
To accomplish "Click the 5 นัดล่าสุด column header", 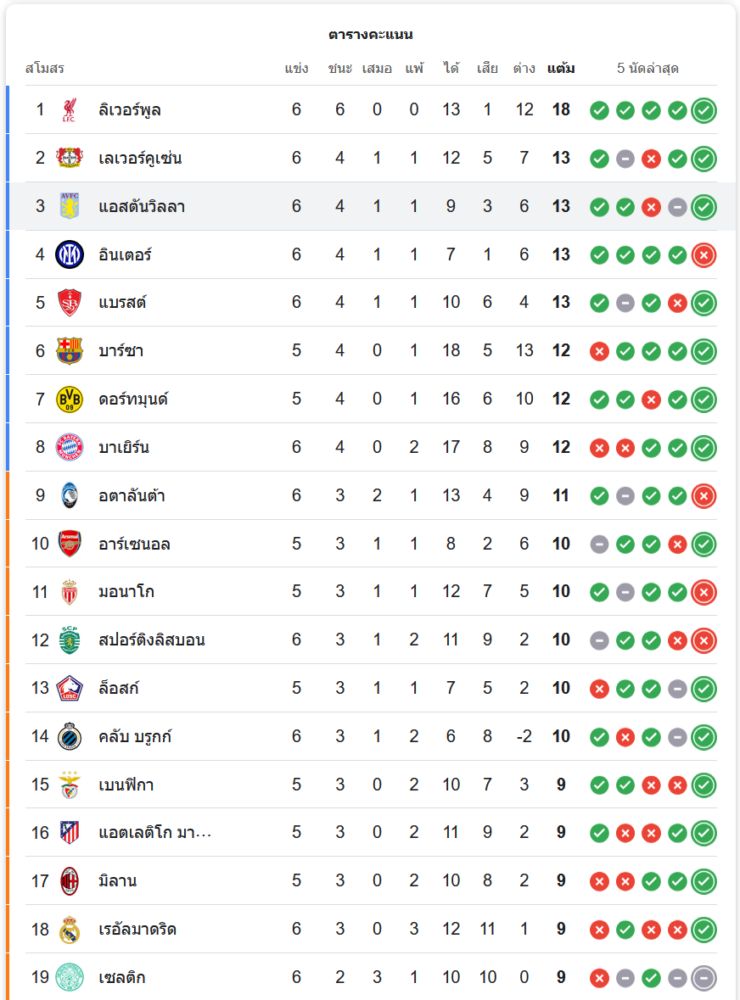I will tap(648, 69).
